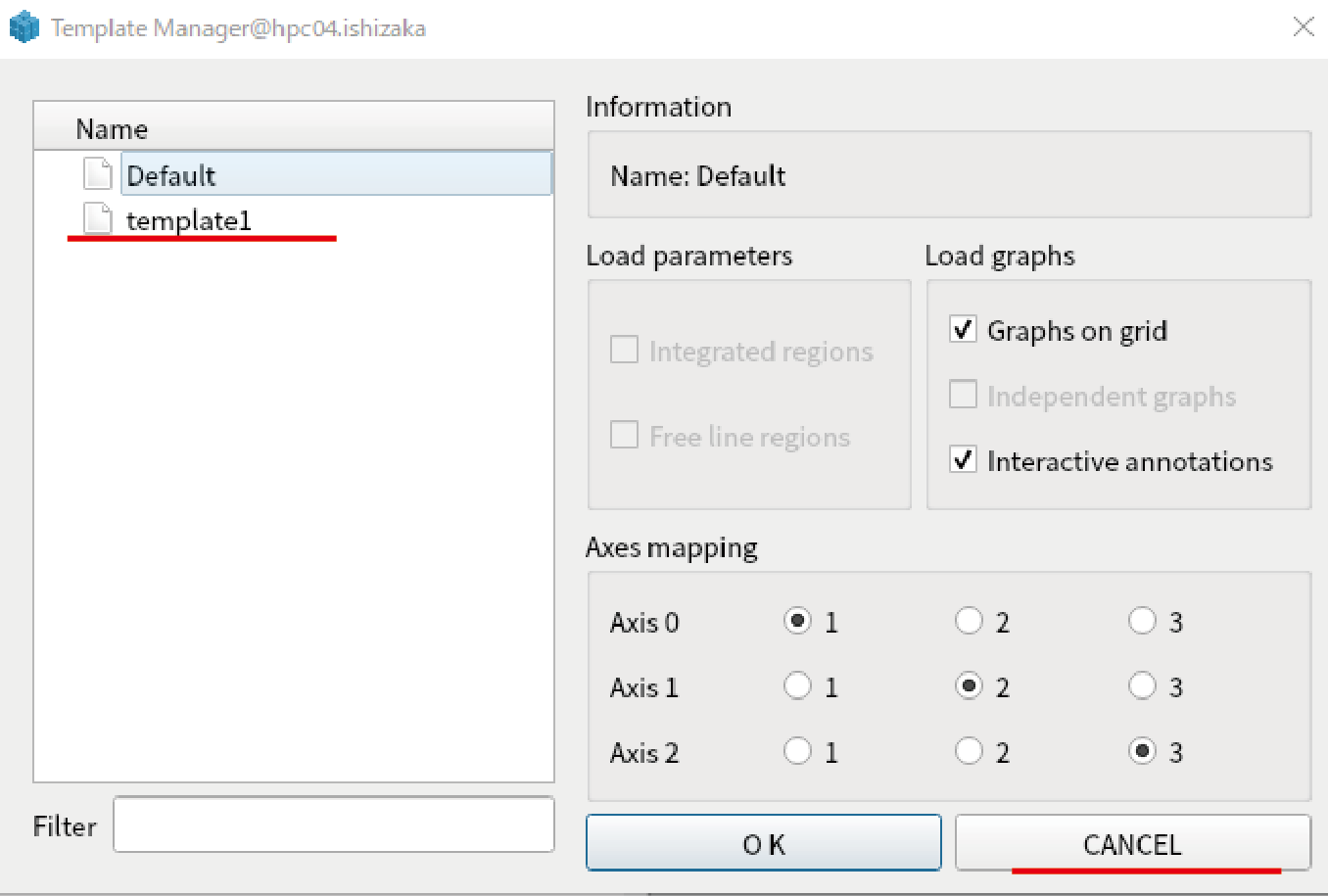
Task: Set Axis 1 mapping to 1
Action: tap(797, 685)
